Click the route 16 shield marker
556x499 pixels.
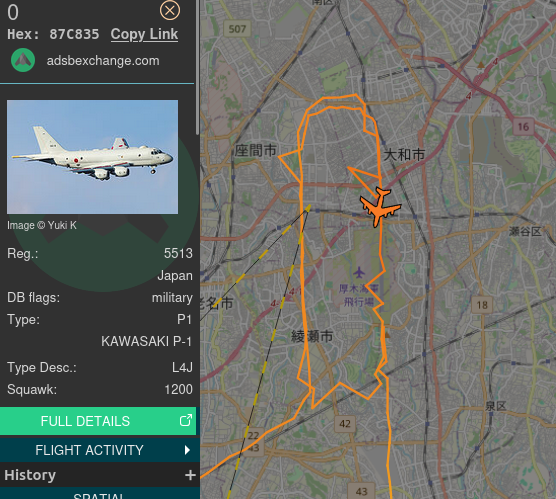coord(523,127)
